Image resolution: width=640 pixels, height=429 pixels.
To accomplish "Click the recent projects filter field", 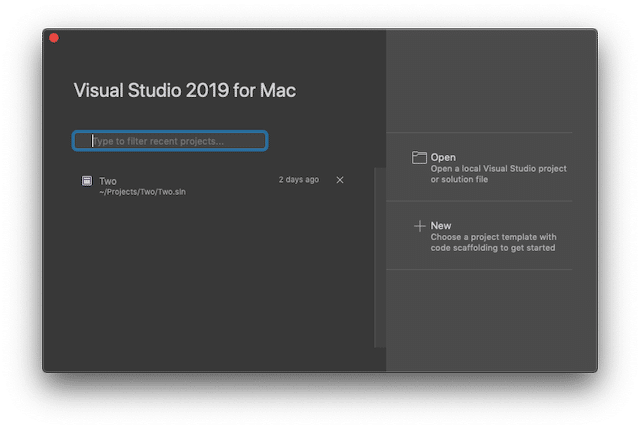I will 170,141.
